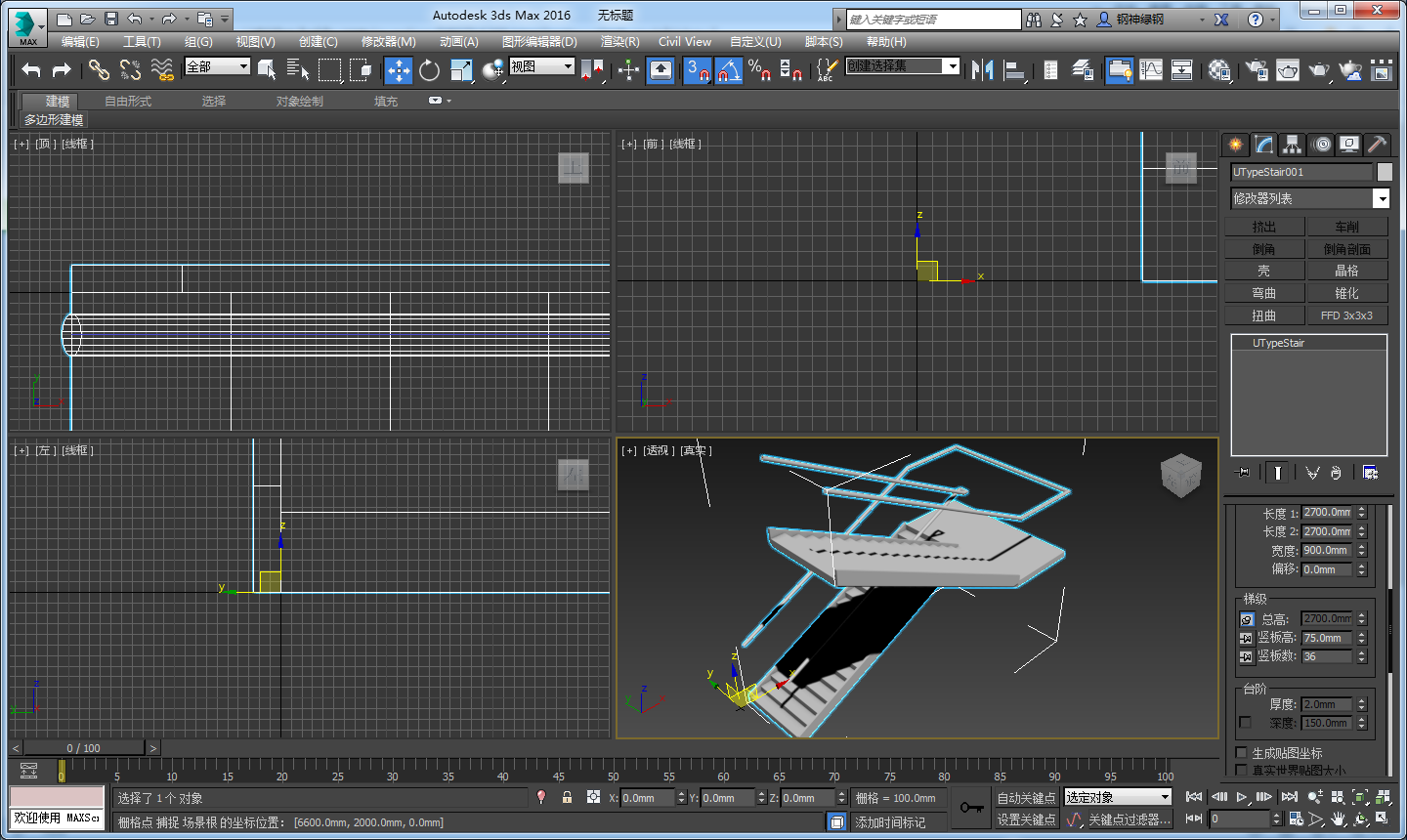Toggle the 竖板高 lock pin button

1246,638
